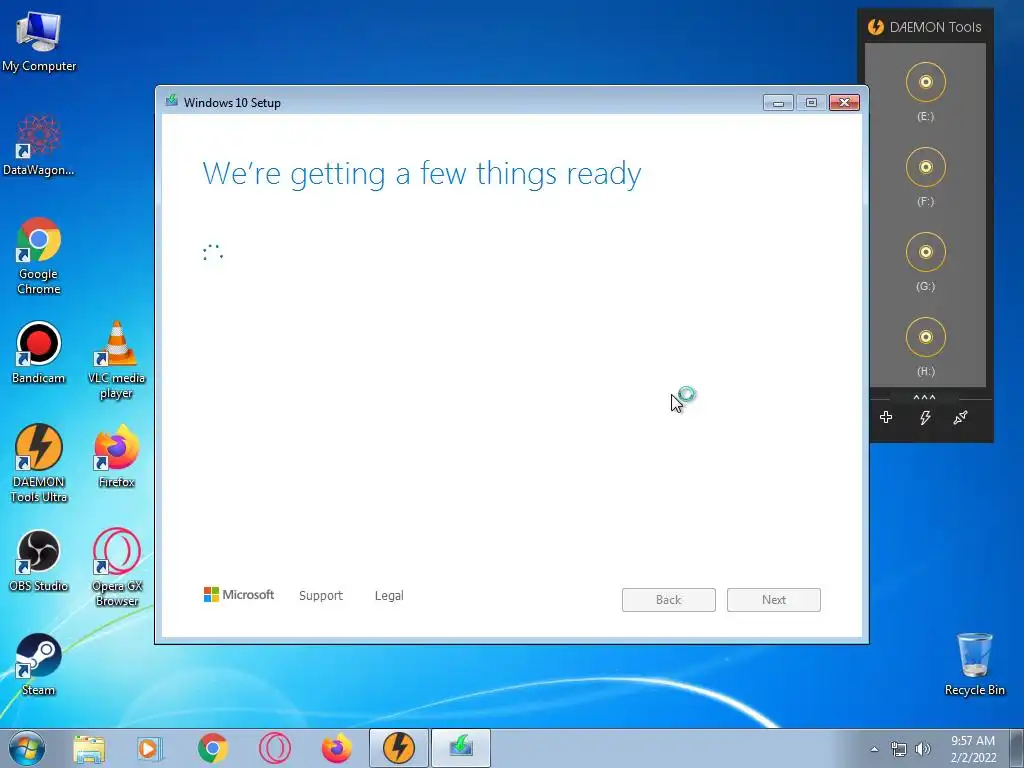Image resolution: width=1024 pixels, height=768 pixels.
Task: Select the virtual drive (G:) in DAEMON Tools
Action: coord(925,252)
